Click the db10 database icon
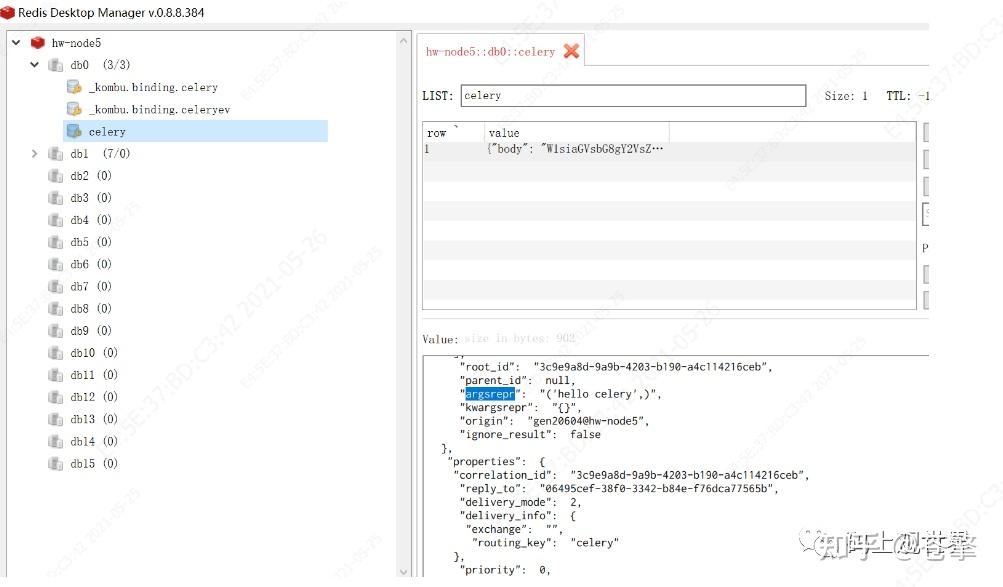 coord(56,353)
